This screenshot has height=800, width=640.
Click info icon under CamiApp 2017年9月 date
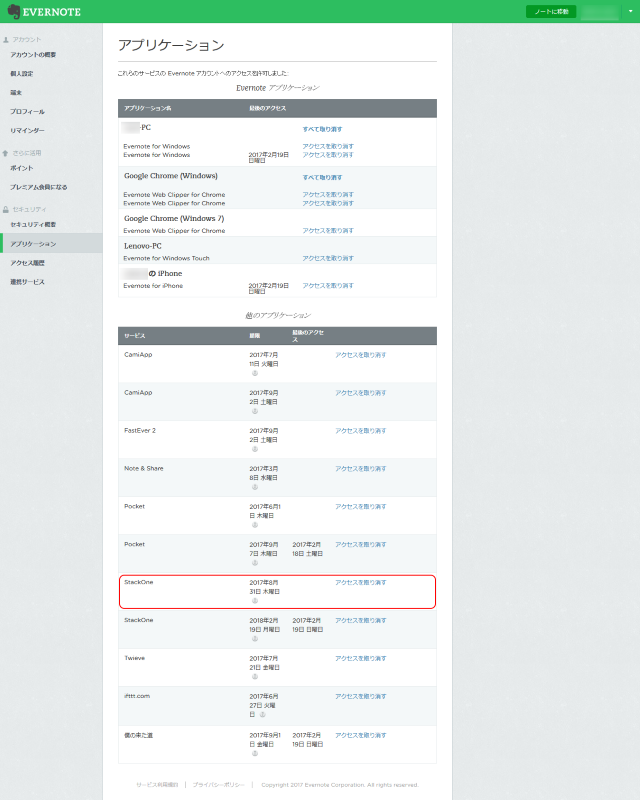[x=255, y=411]
